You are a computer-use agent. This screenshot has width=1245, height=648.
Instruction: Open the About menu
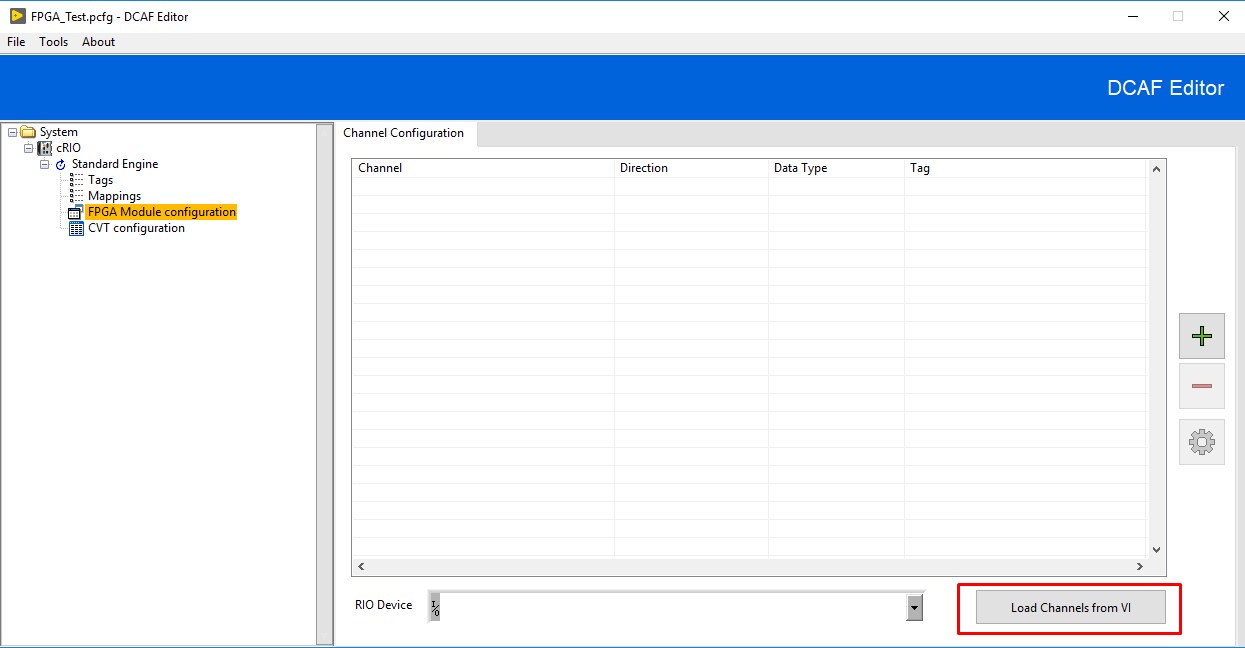(x=98, y=42)
